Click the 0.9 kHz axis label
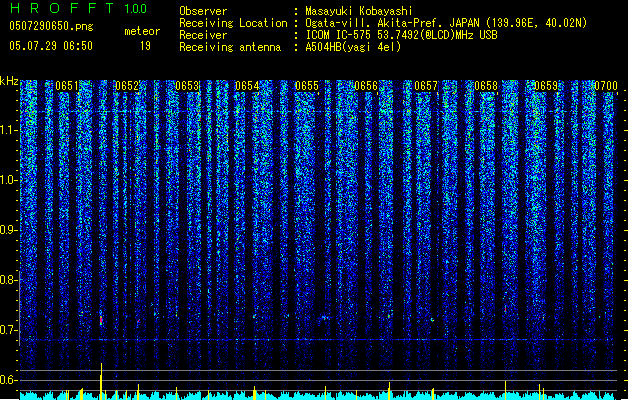629x400 pixels. coord(9,230)
